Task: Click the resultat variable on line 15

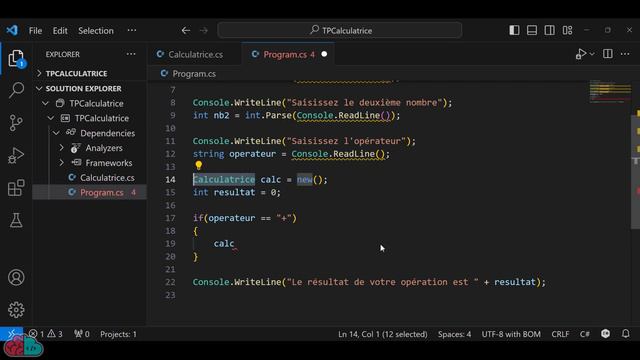Action: tap(234, 192)
